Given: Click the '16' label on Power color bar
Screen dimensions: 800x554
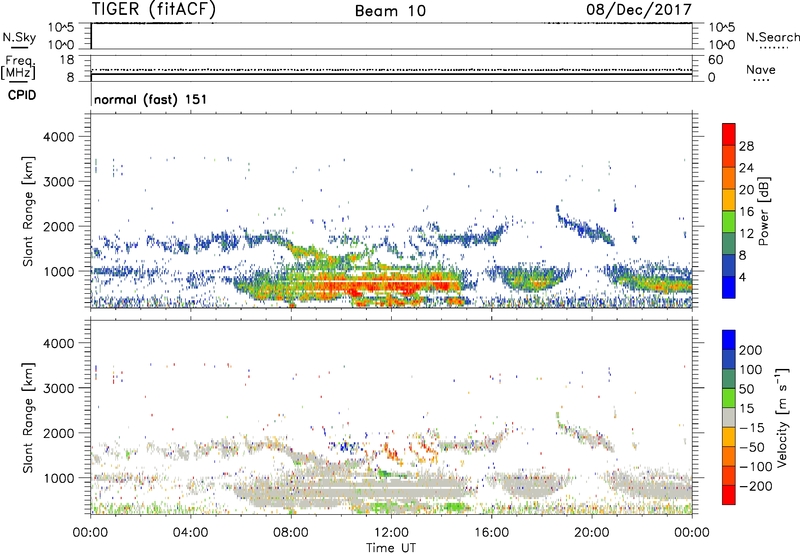Looking at the screenshot, I should 746,211.
